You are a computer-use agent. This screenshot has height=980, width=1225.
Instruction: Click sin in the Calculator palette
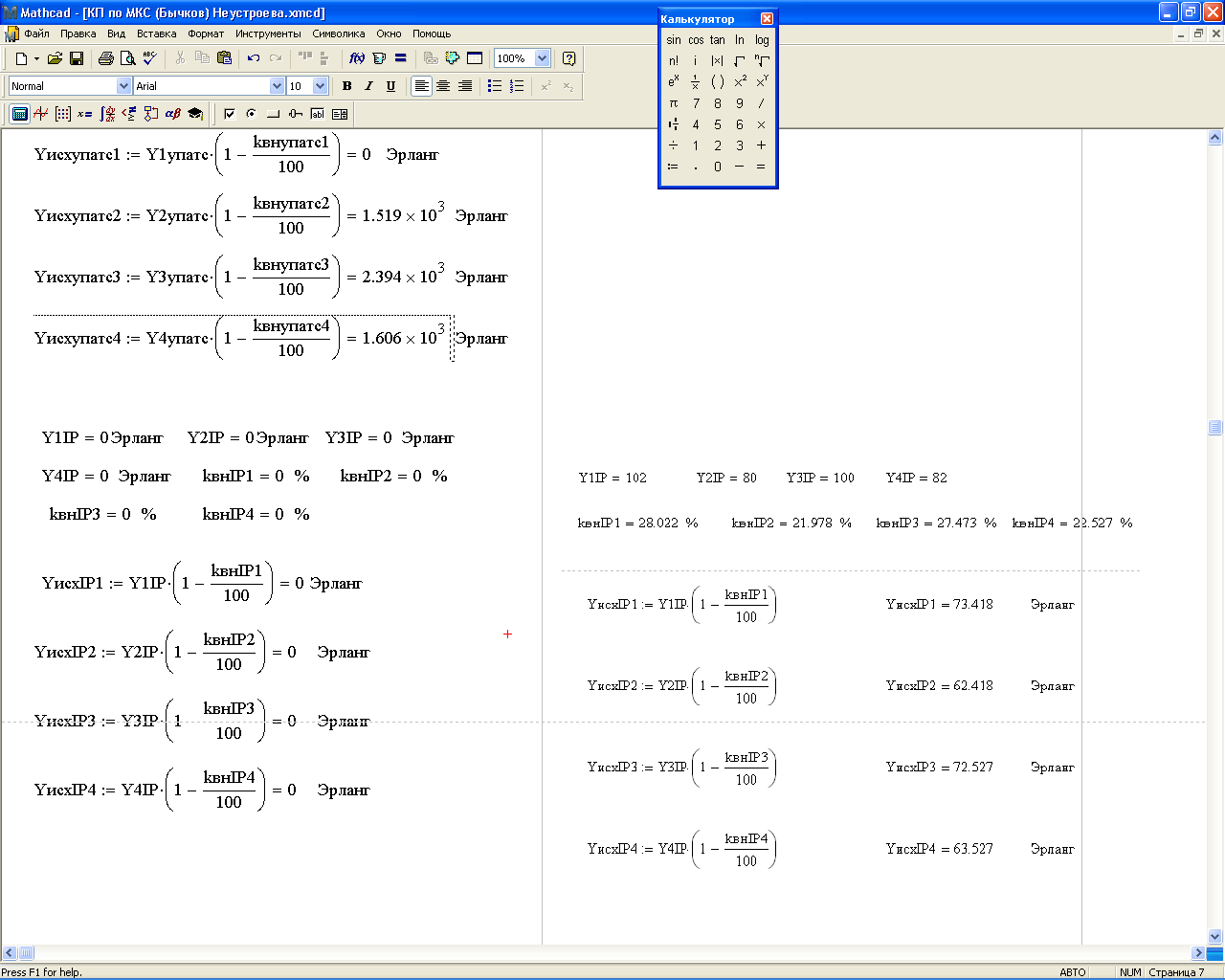[x=674, y=40]
